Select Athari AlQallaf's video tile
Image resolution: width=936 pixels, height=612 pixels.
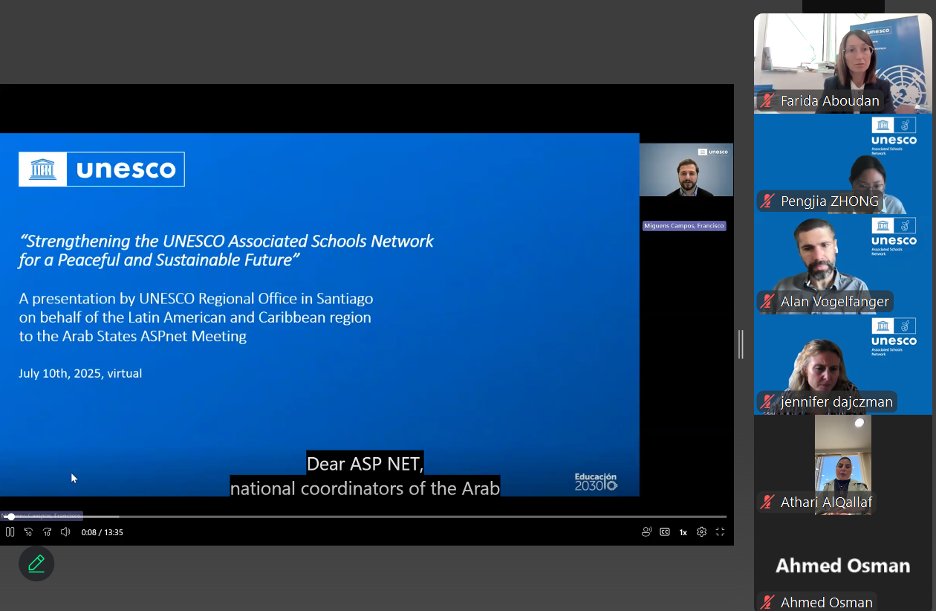[x=842, y=465]
